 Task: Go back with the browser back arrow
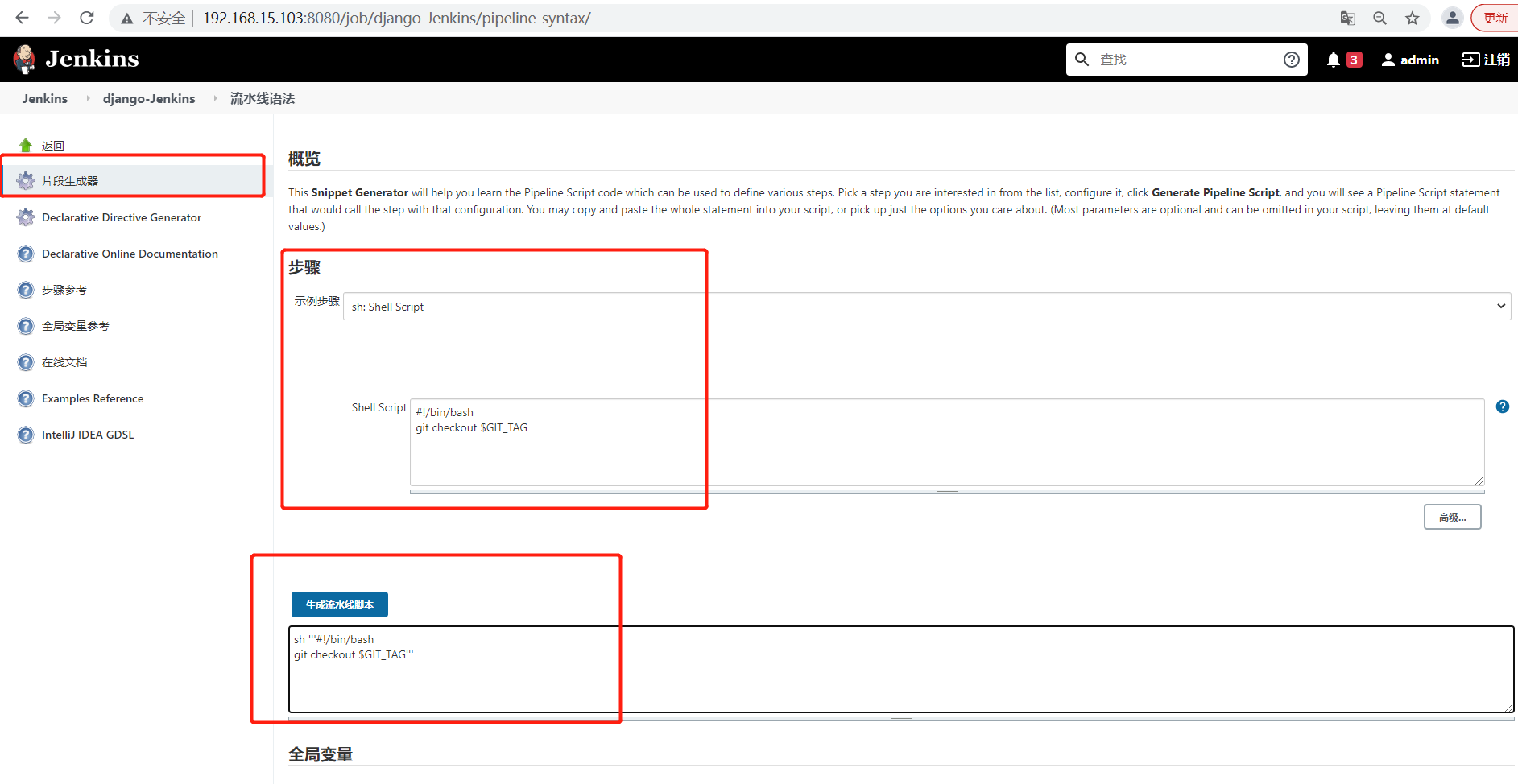pos(22,18)
